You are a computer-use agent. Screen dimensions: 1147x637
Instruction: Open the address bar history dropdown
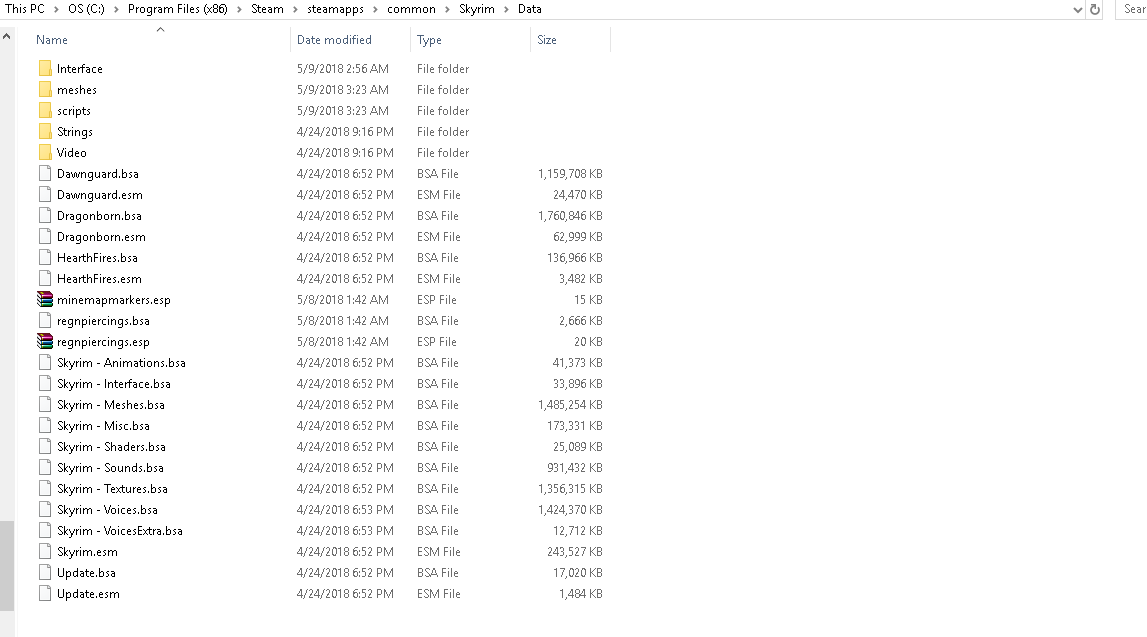(1078, 10)
